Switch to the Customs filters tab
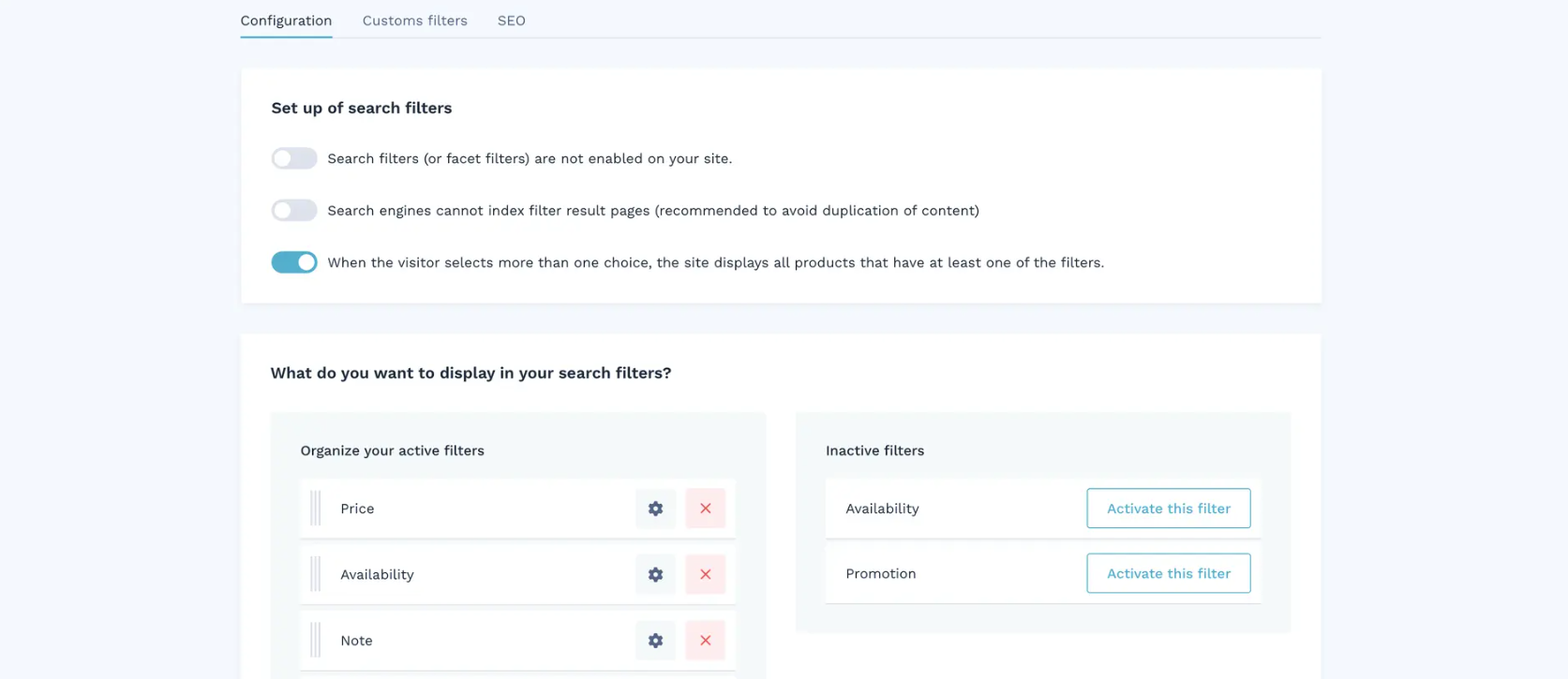Image resolution: width=1568 pixels, height=679 pixels. [x=415, y=21]
